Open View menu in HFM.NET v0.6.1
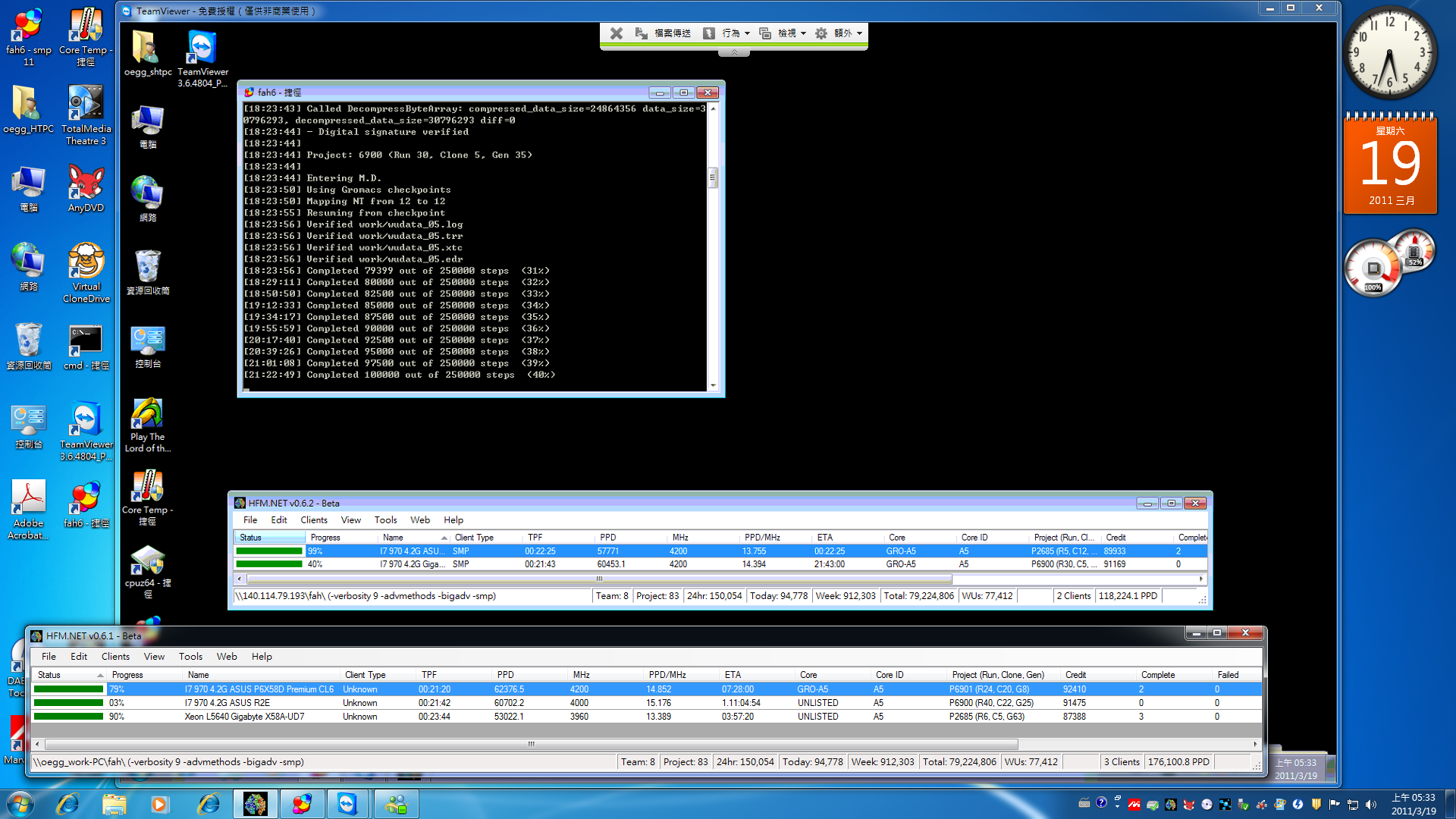The width and height of the screenshot is (1456, 819). pyautogui.click(x=154, y=657)
